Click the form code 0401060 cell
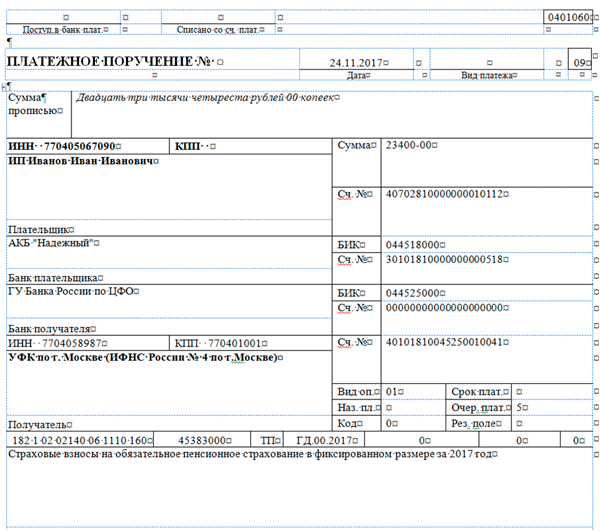 tap(569, 18)
